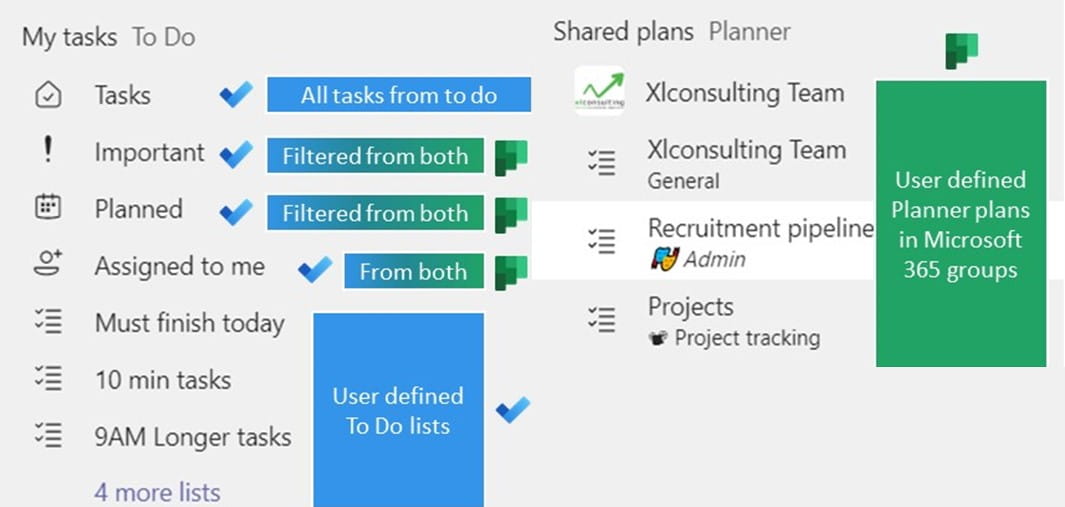Open the Xlconsulting Team General plan
1065x507 pixels.
(746, 162)
